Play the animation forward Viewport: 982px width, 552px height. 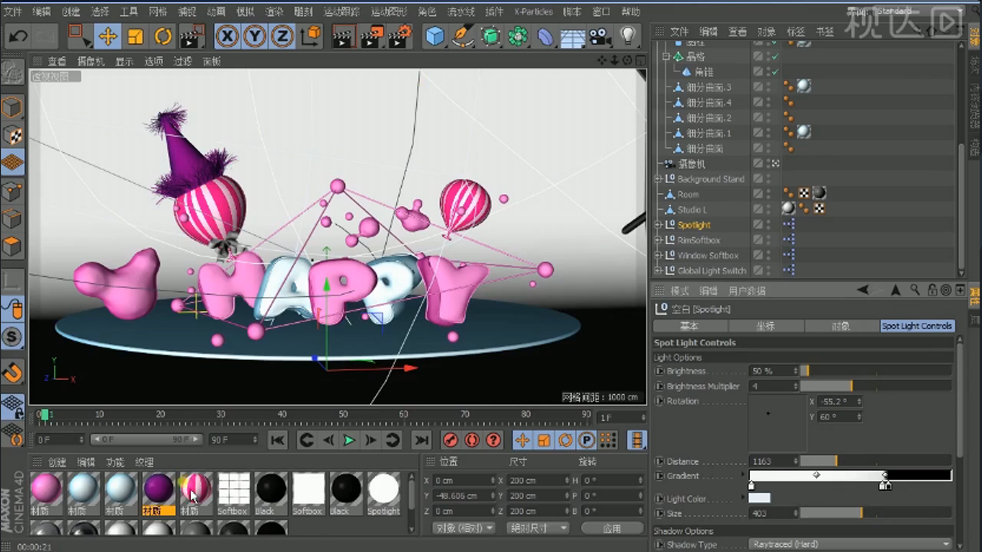click(x=349, y=440)
